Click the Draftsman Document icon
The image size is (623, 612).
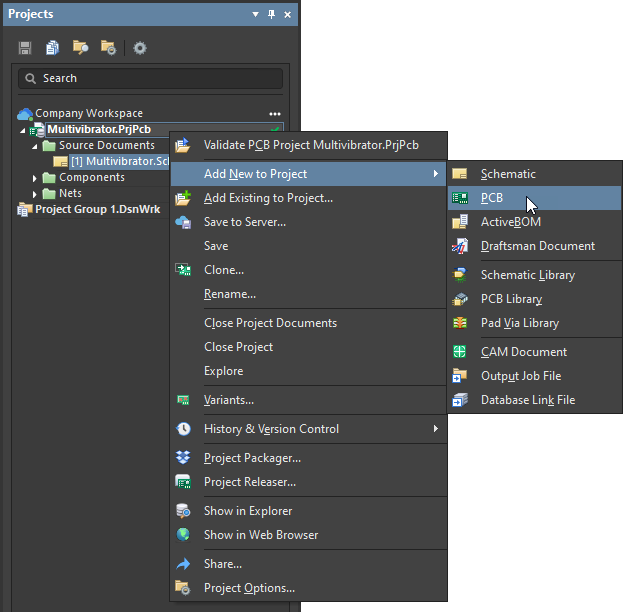coord(460,246)
